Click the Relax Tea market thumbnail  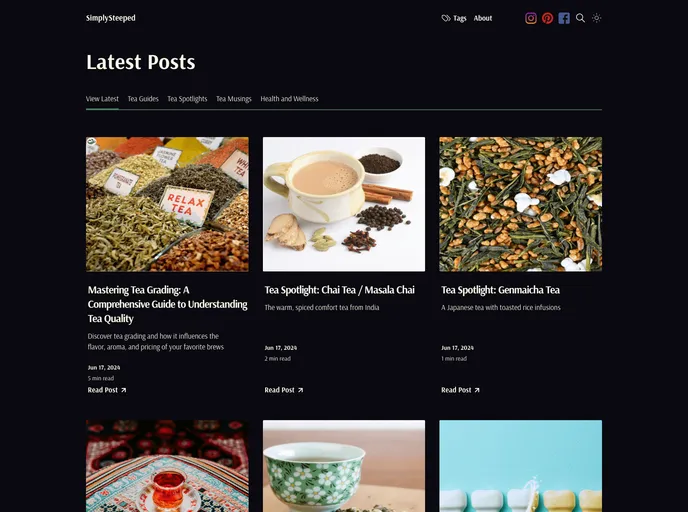(167, 204)
